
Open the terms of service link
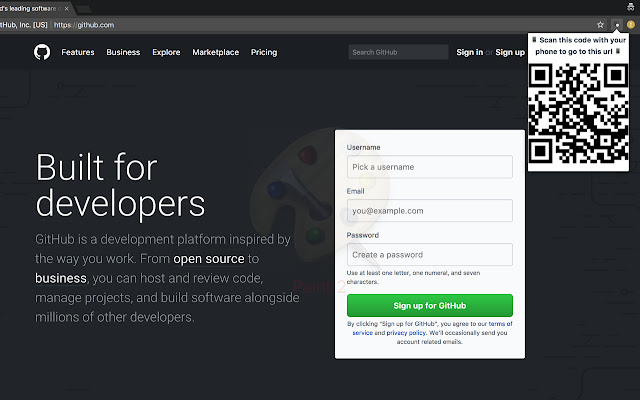(x=500, y=324)
